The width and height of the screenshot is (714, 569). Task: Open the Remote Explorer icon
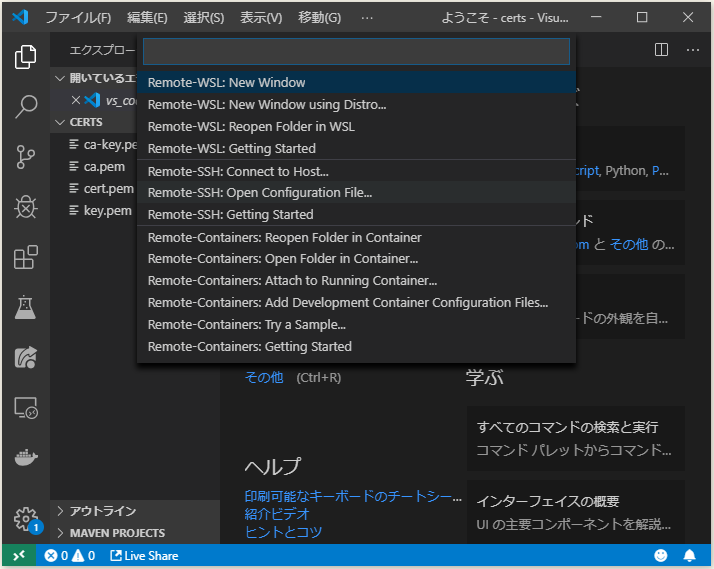26,407
